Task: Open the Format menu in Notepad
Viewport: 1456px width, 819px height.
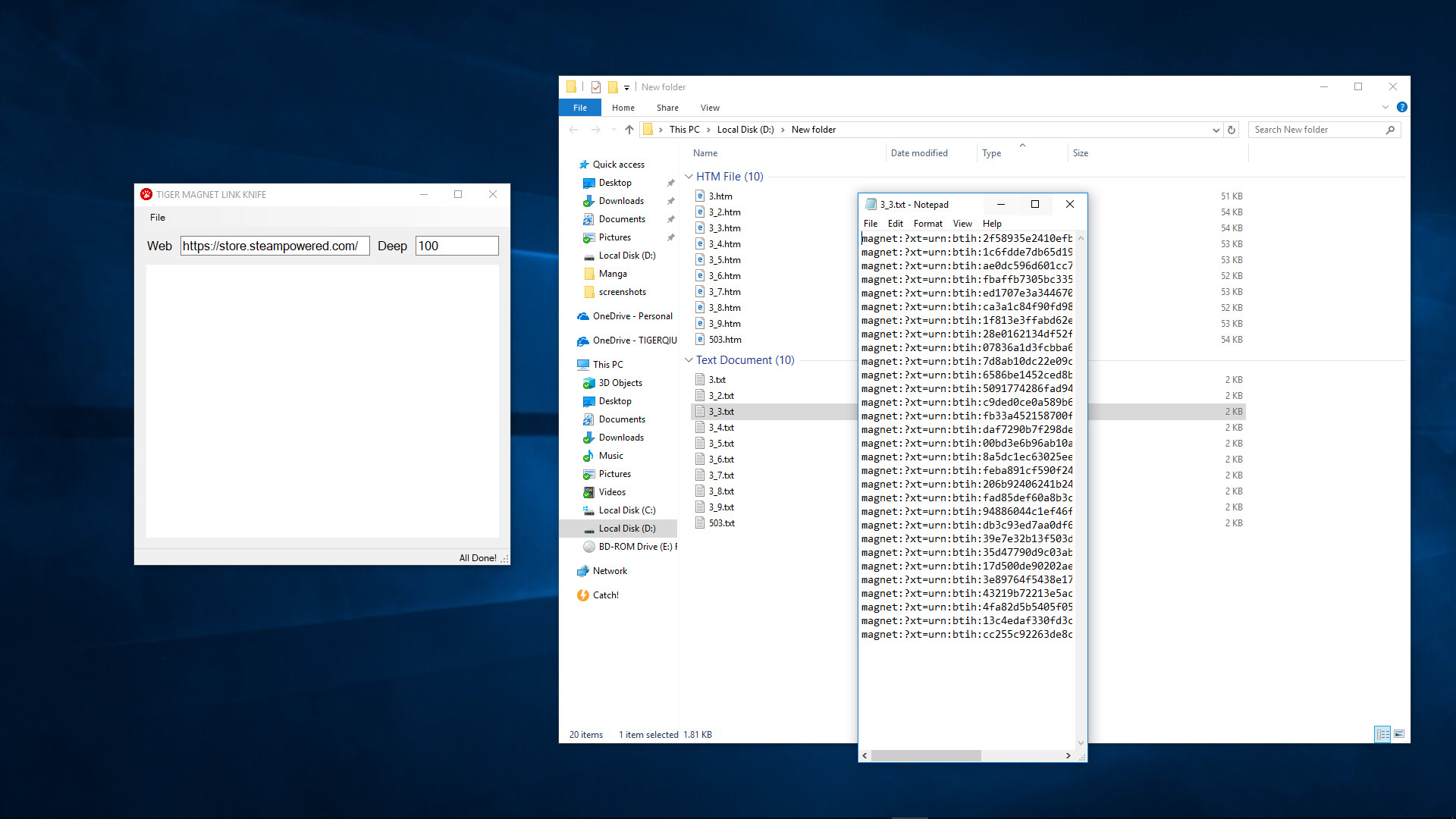Action: [x=927, y=223]
